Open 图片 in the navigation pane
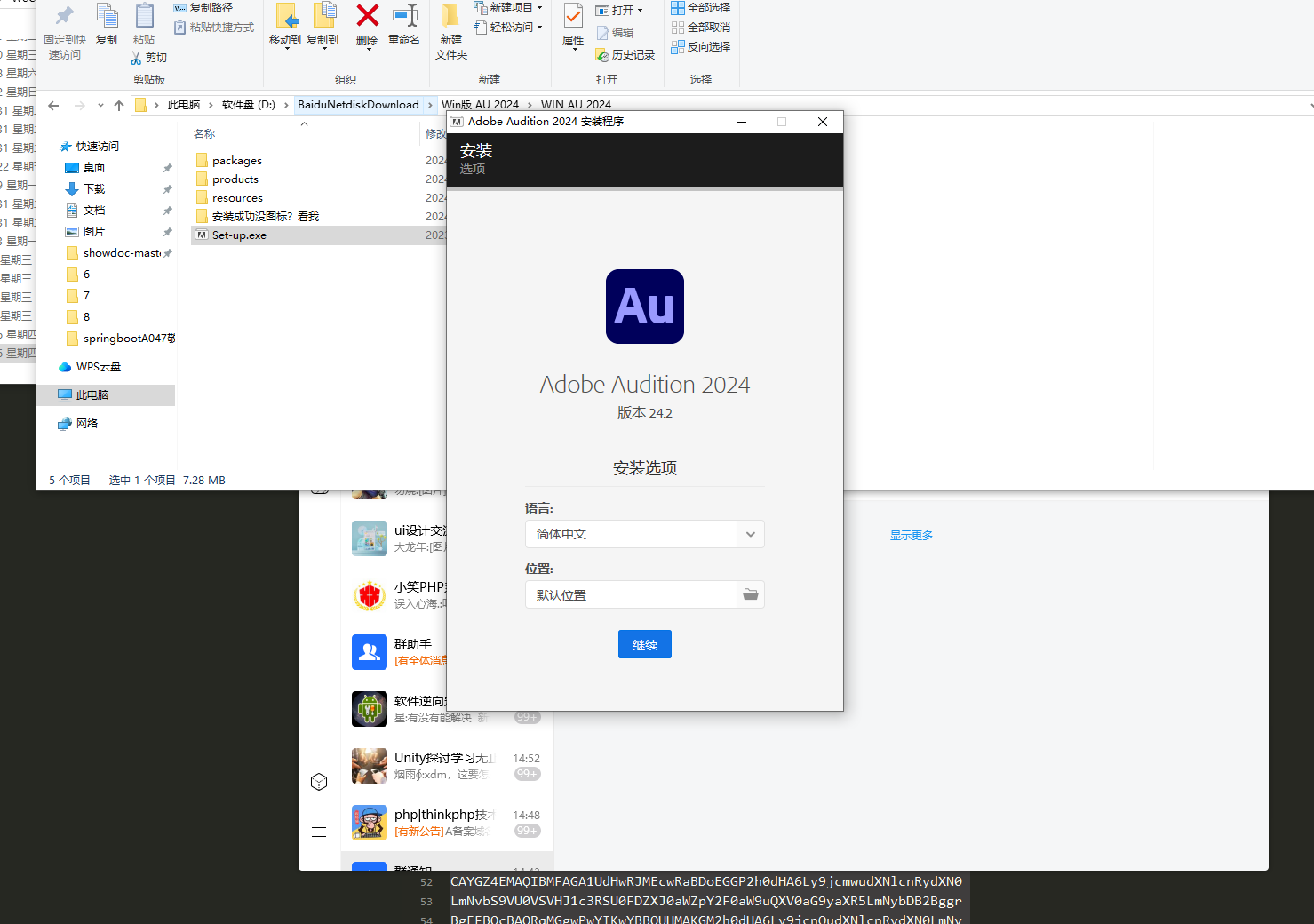 coord(93,232)
